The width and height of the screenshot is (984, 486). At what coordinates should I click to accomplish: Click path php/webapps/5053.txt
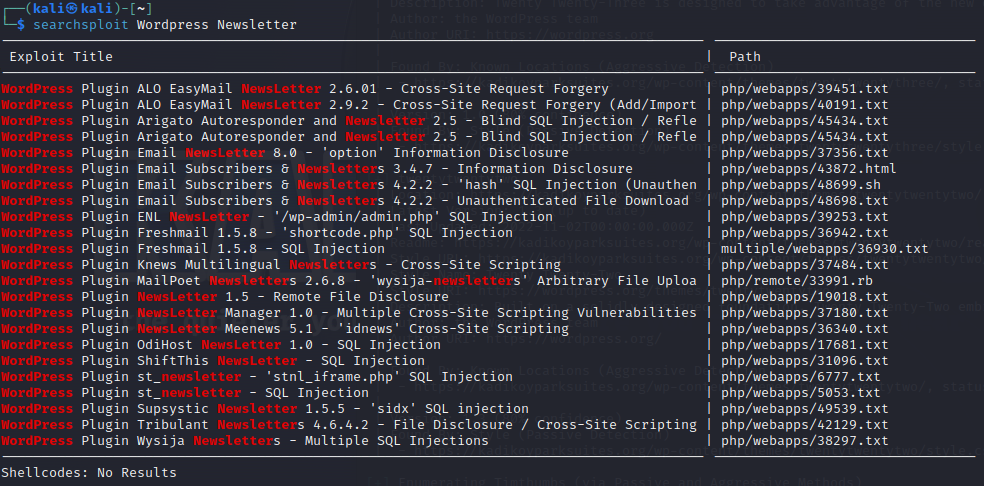coord(801,393)
